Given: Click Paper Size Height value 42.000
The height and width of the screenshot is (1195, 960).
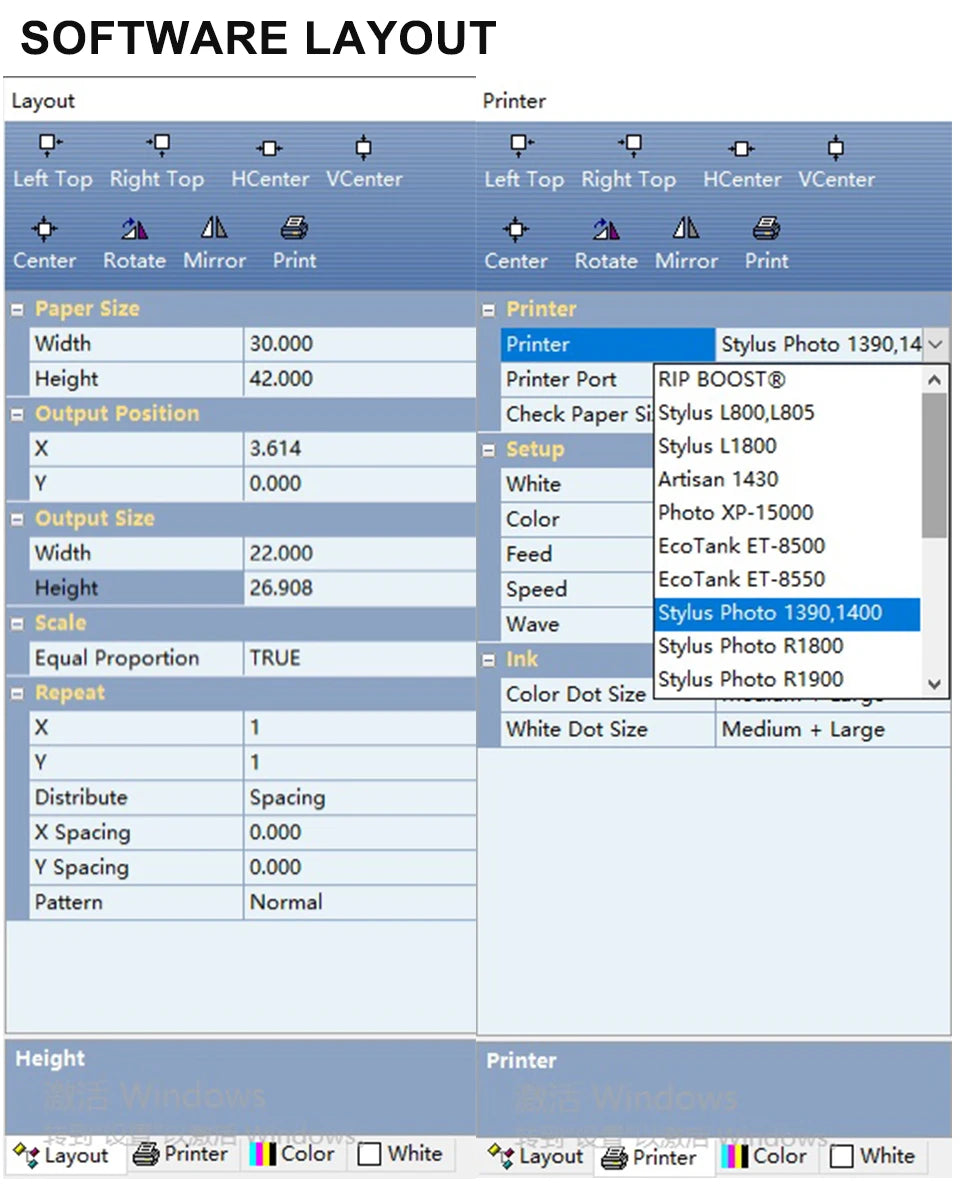Looking at the screenshot, I should [360, 380].
